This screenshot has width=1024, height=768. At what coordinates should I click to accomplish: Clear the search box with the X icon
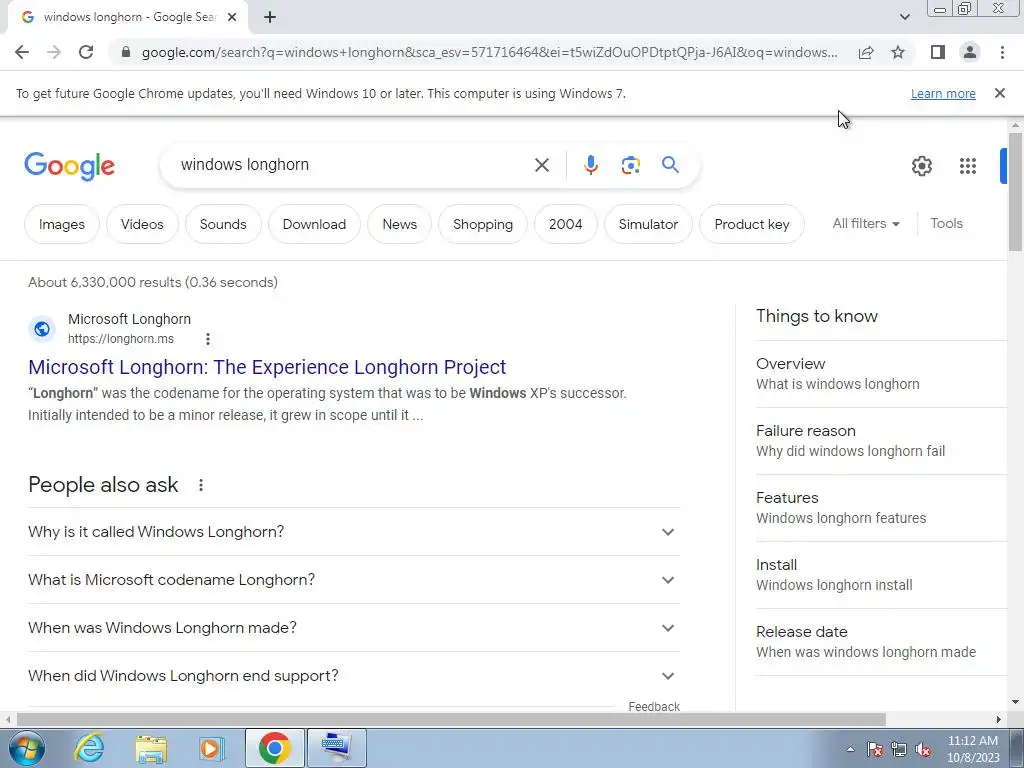tap(541, 165)
